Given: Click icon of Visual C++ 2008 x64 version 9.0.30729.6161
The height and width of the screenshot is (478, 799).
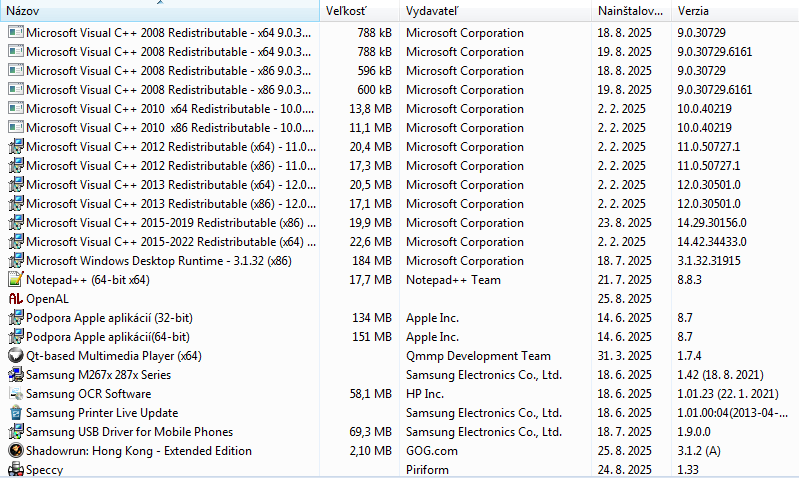Looking at the screenshot, I should (16, 51).
